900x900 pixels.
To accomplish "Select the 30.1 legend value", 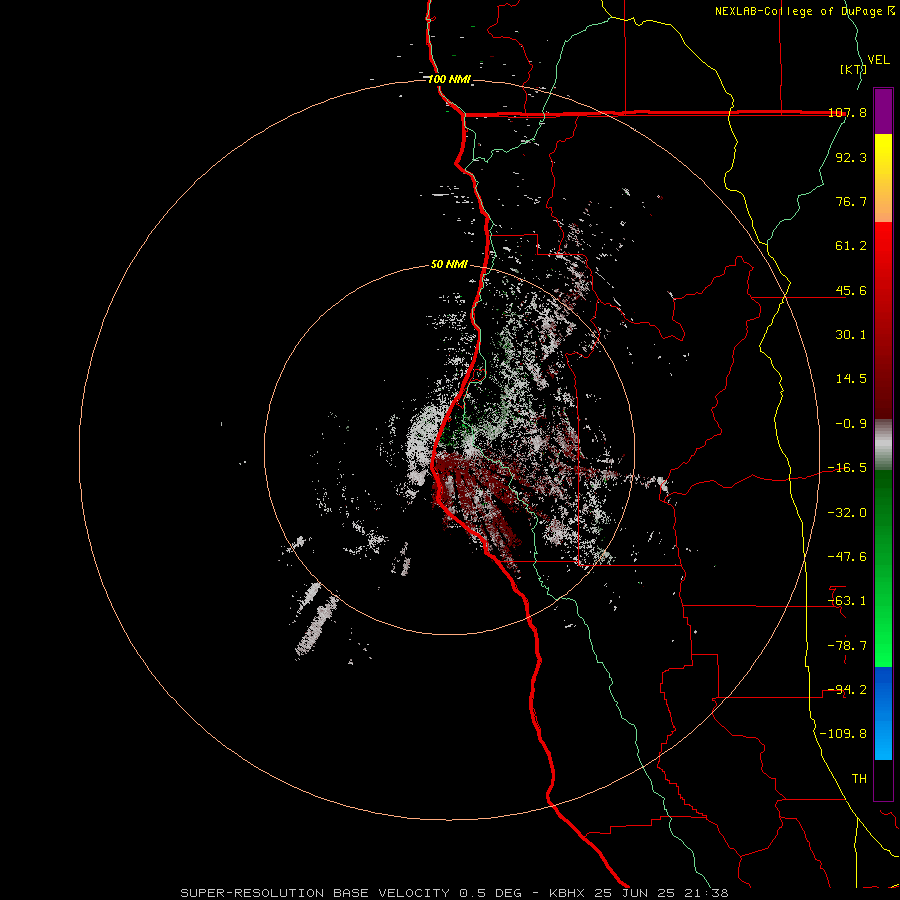I will click(x=851, y=335).
